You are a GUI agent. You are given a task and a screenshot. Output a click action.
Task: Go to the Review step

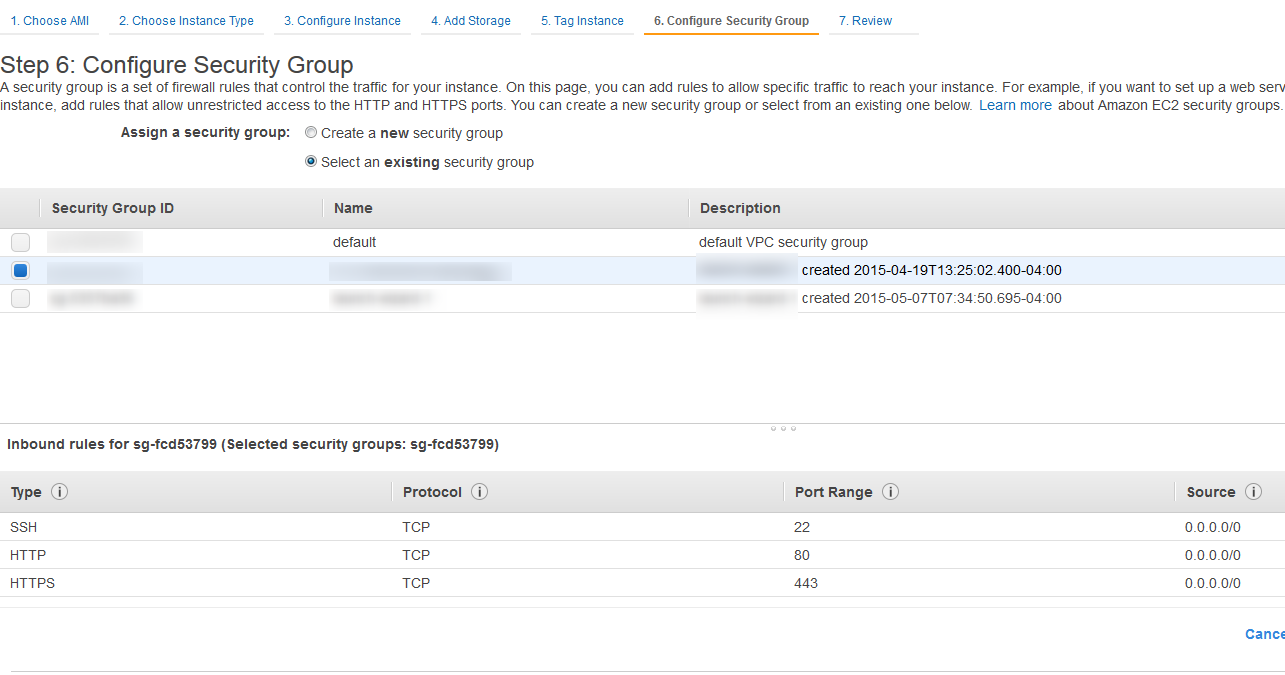click(864, 20)
